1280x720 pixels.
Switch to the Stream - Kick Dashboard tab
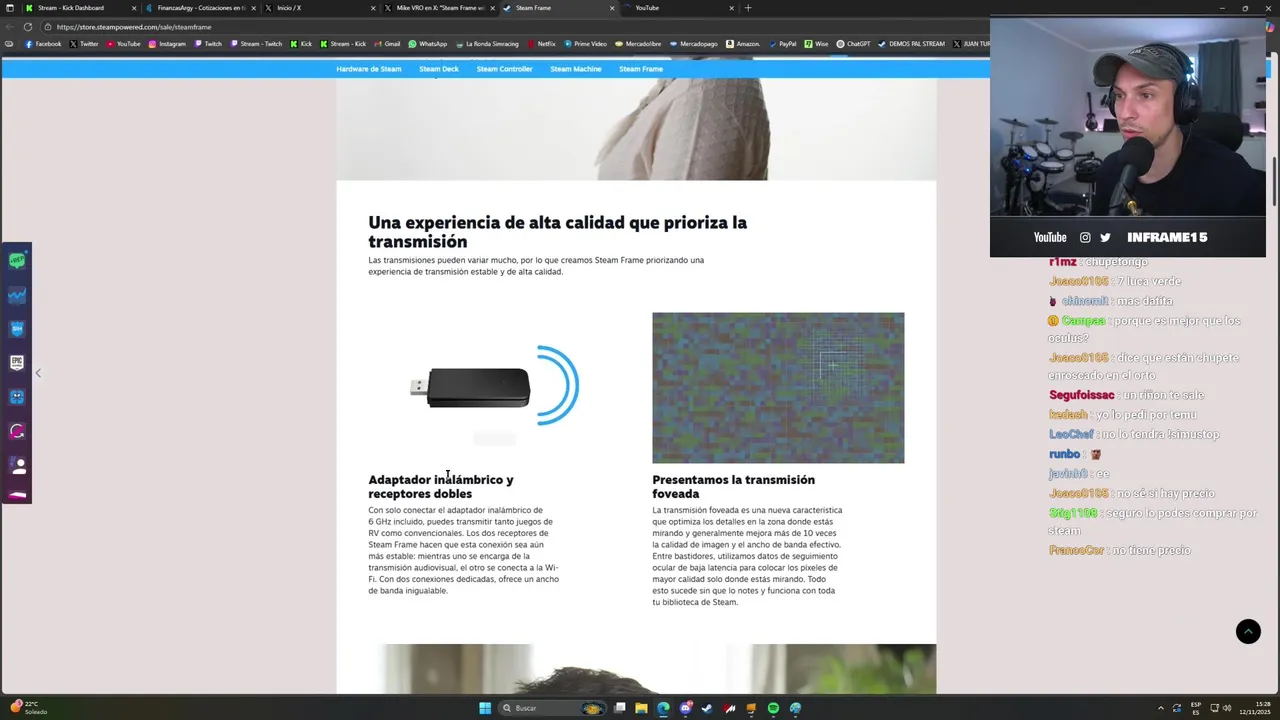click(x=80, y=8)
